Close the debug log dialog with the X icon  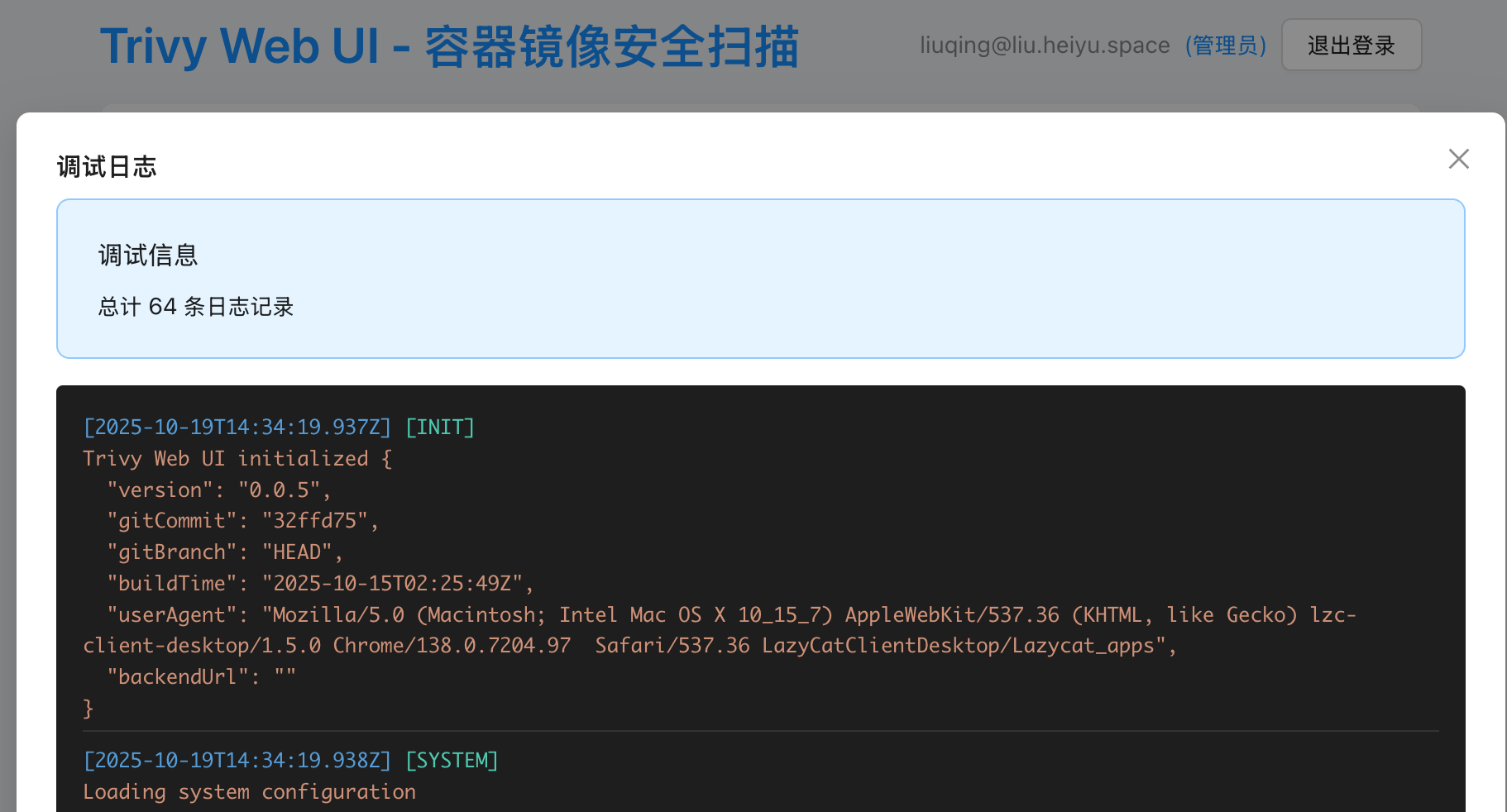click(x=1458, y=159)
